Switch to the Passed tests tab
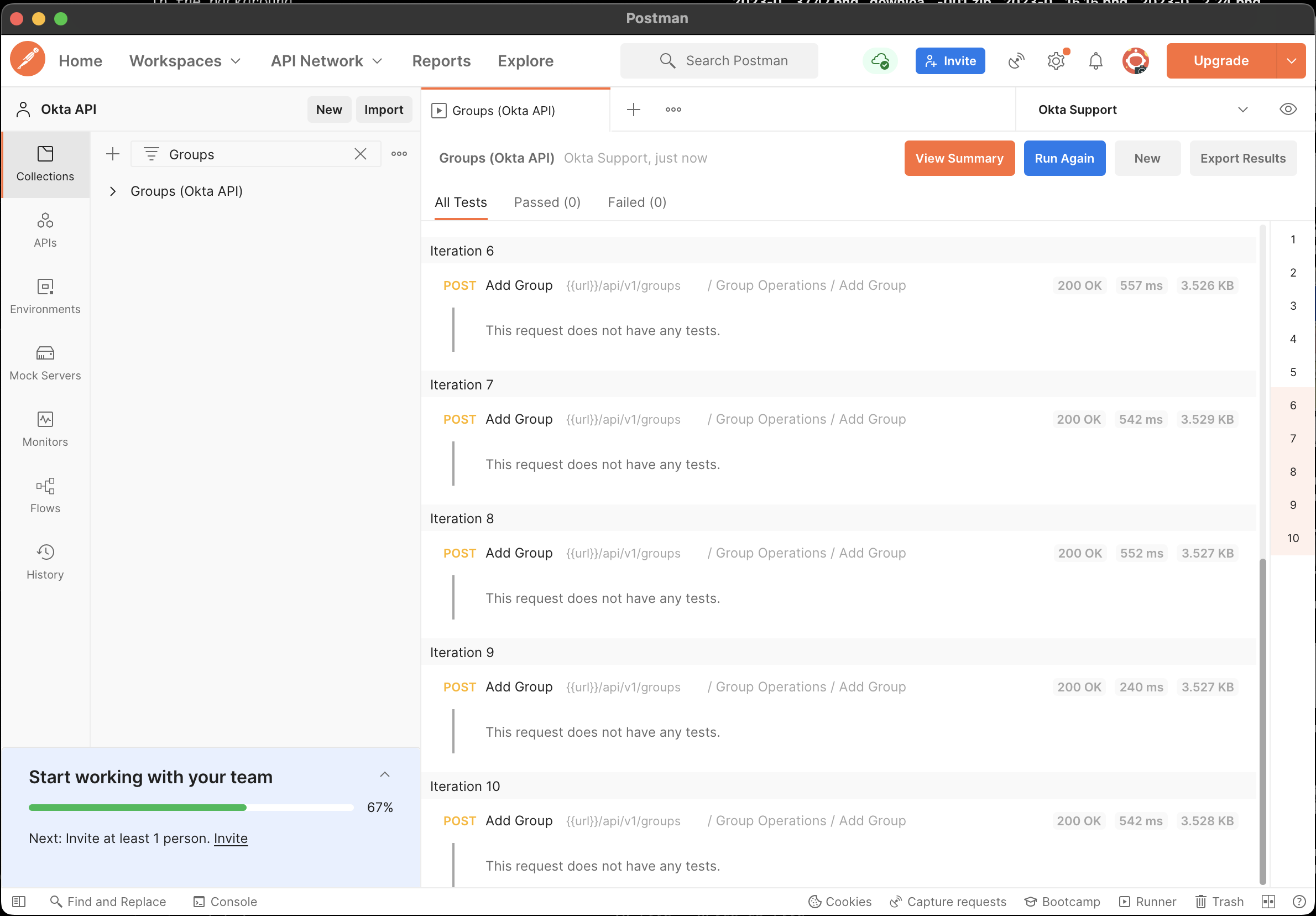Screen dimensions: 1316x916 coord(547,202)
